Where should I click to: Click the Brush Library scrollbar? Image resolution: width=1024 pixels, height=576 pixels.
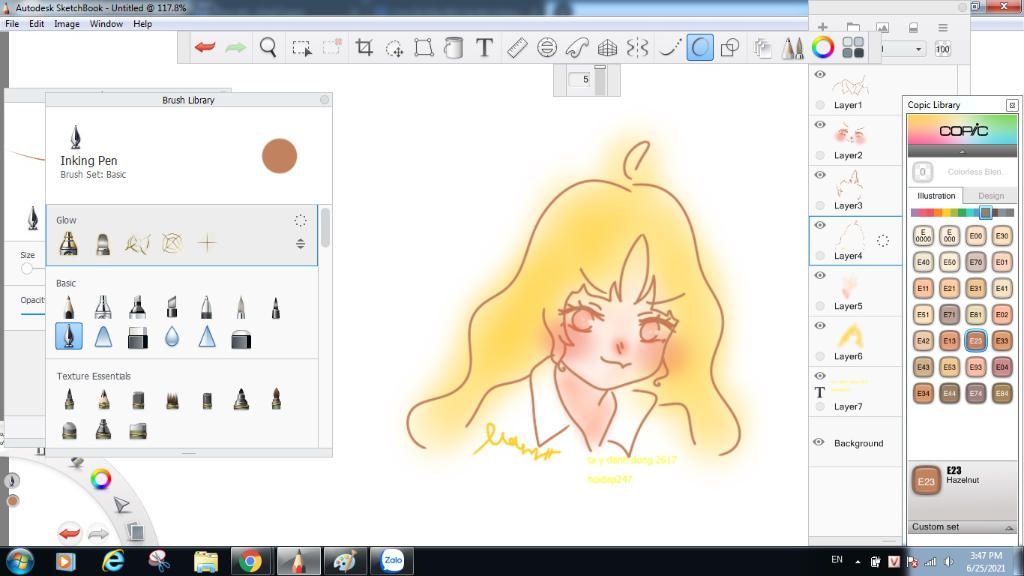pos(325,228)
